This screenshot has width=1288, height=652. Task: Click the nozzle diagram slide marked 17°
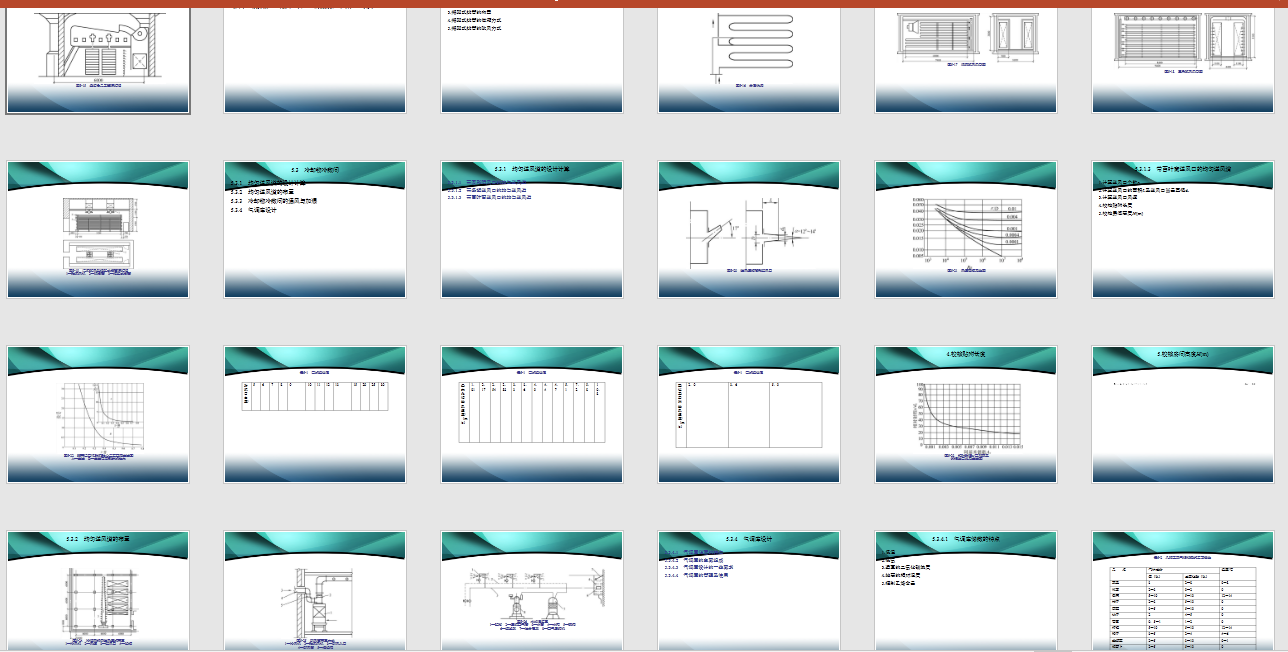(x=749, y=230)
